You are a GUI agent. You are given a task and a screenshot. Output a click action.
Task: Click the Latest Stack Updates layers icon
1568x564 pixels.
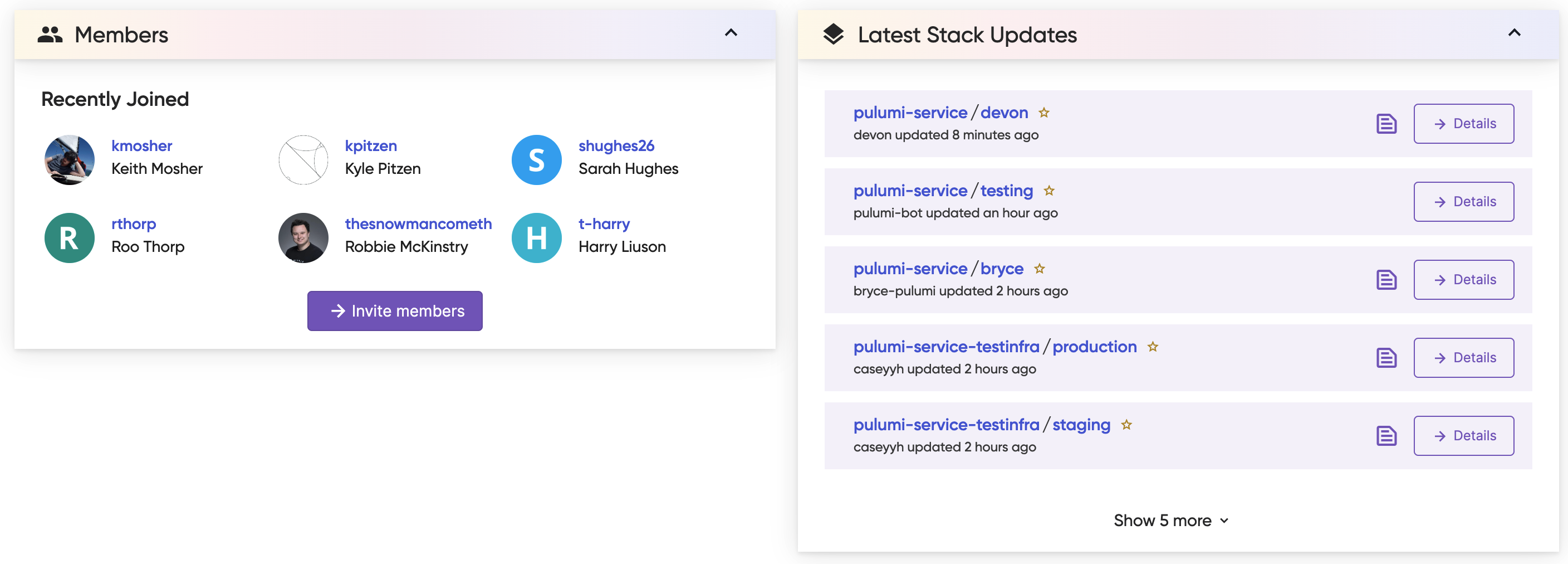pos(834,35)
